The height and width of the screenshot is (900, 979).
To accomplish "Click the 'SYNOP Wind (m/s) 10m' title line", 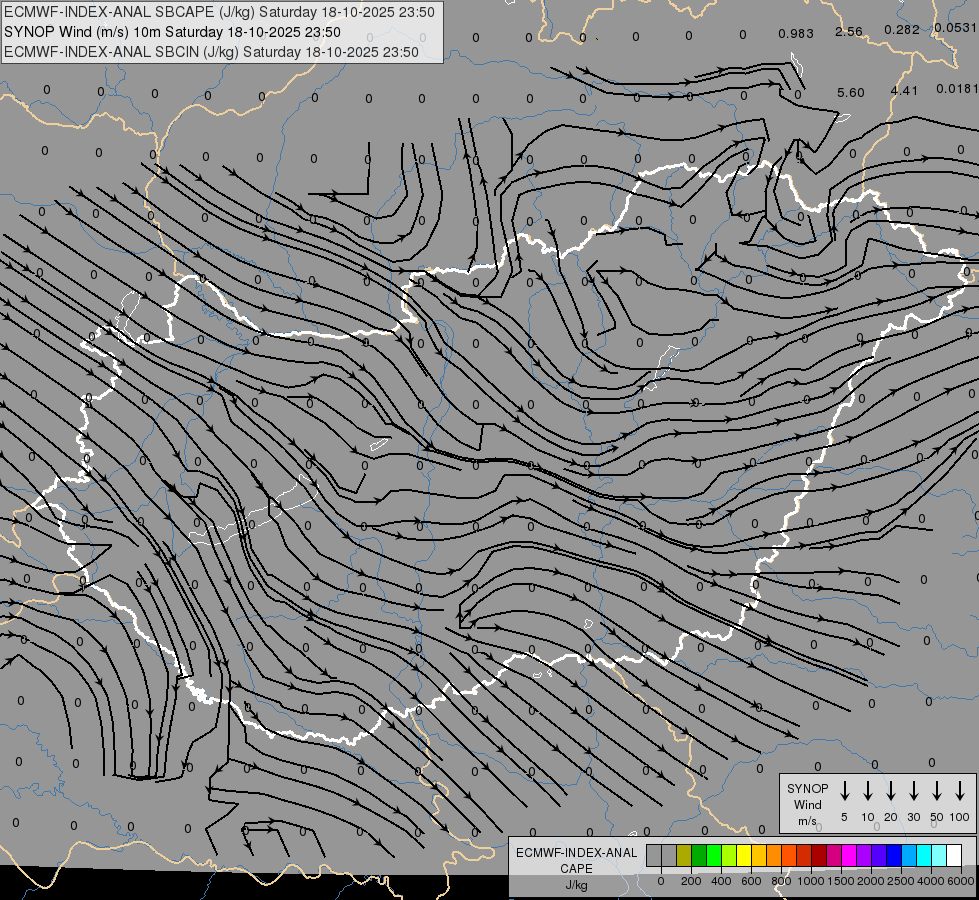I will tap(172, 32).
